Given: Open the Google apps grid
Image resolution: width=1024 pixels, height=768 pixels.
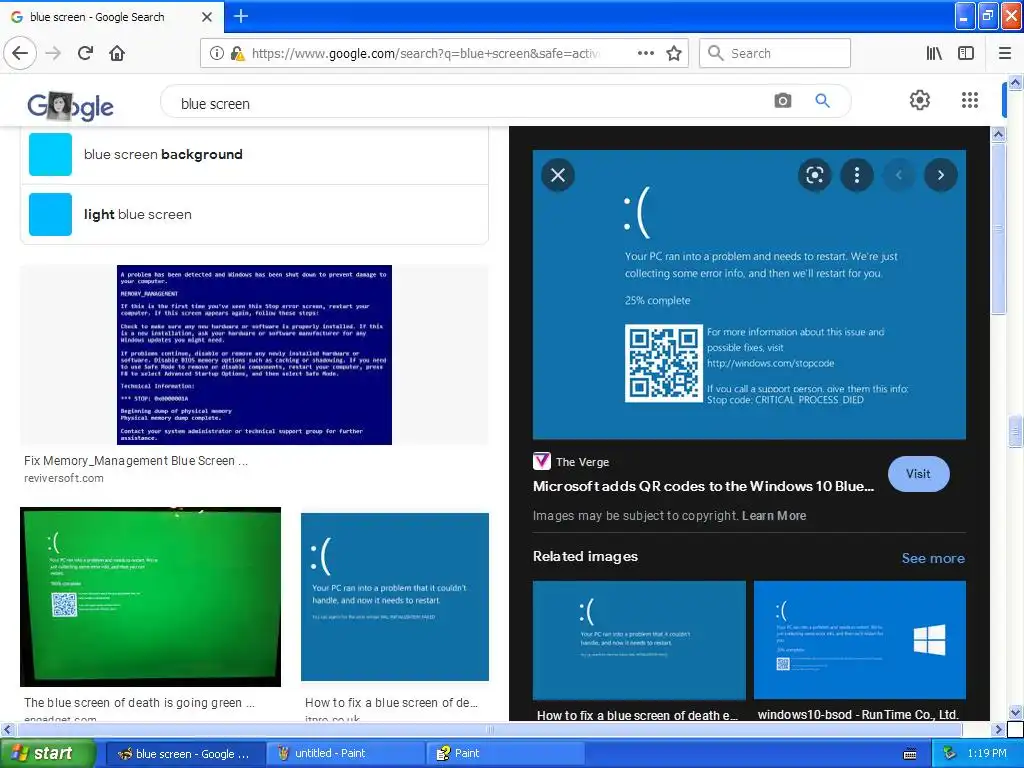Looking at the screenshot, I should point(970,100).
